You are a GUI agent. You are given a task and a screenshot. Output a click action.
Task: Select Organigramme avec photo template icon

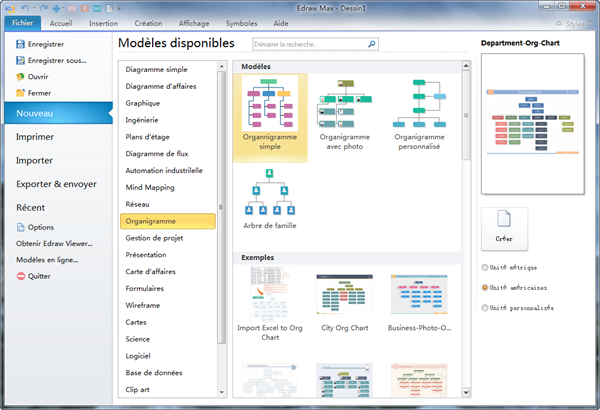345,103
